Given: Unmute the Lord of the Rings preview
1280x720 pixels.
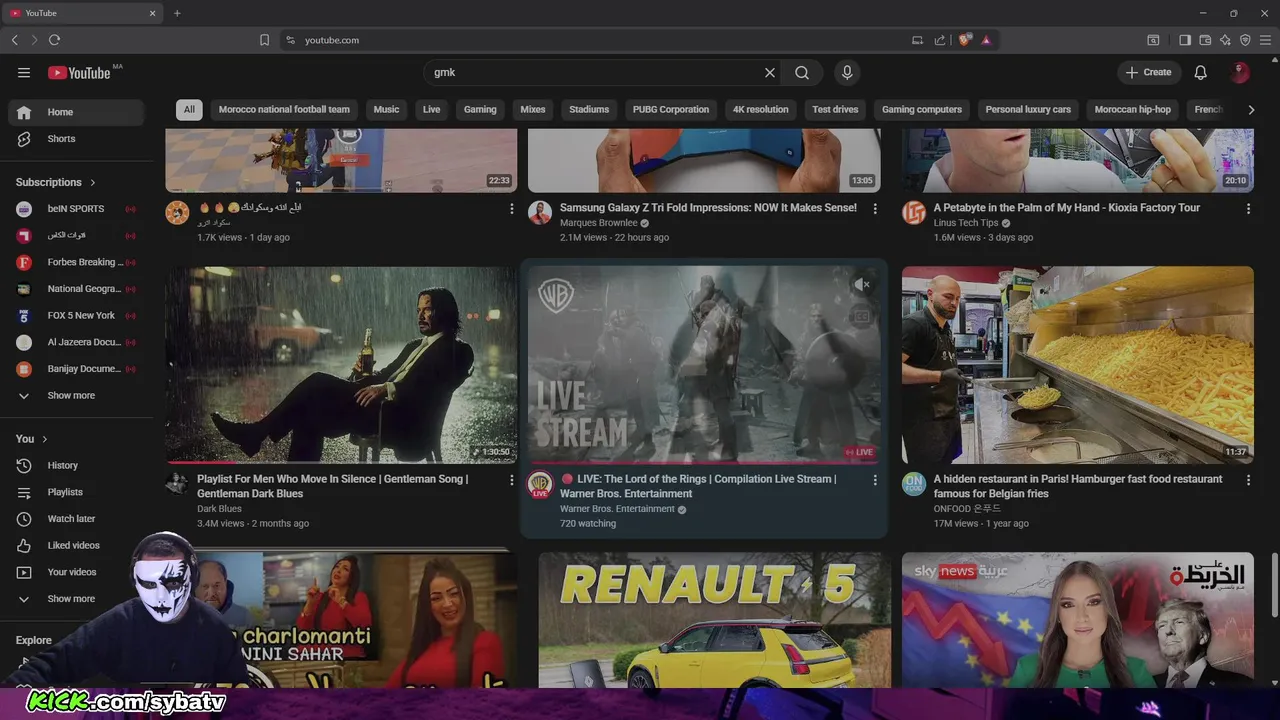Looking at the screenshot, I should (862, 285).
